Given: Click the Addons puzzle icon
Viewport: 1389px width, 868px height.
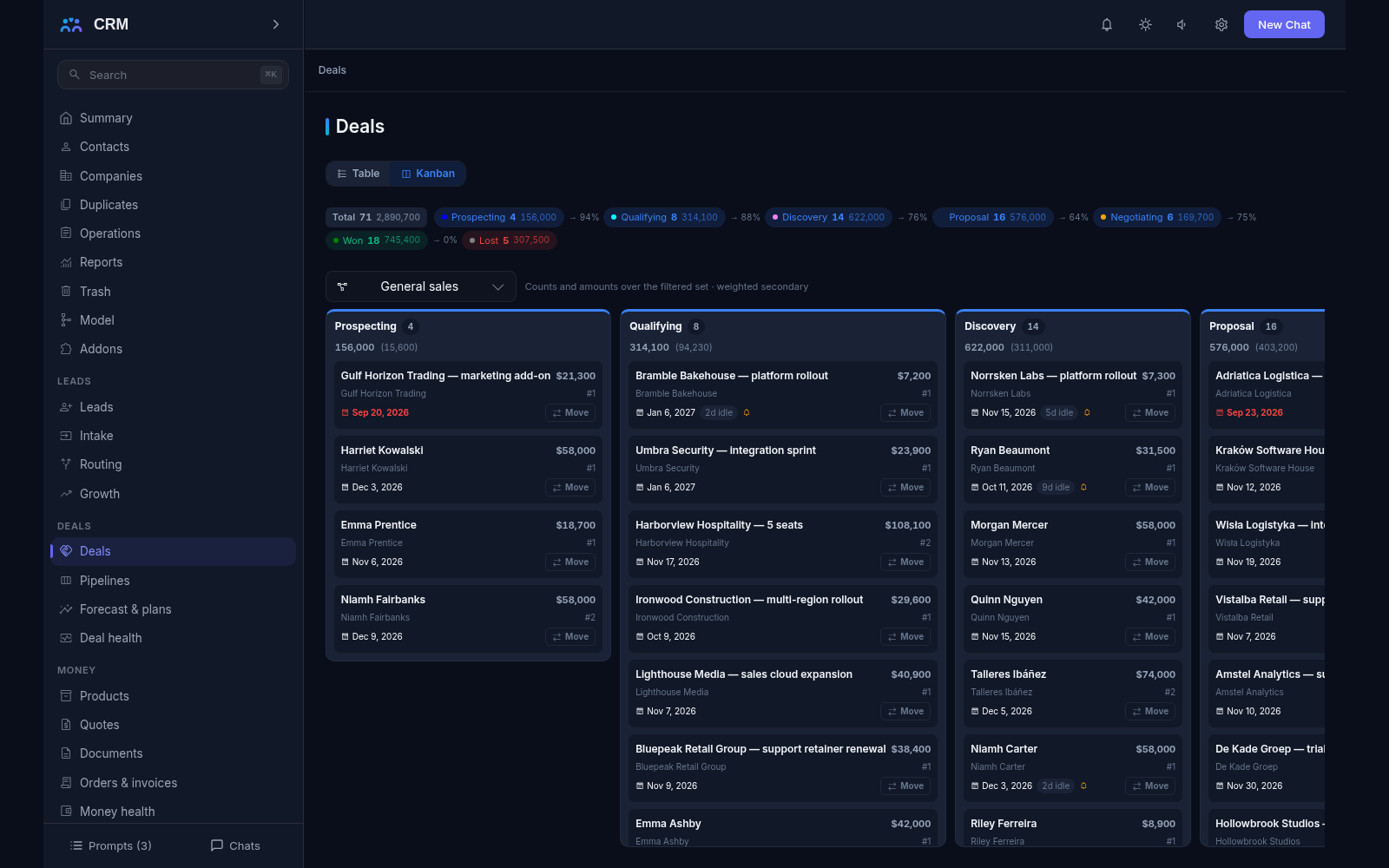Looking at the screenshot, I should [x=66, y=349].
